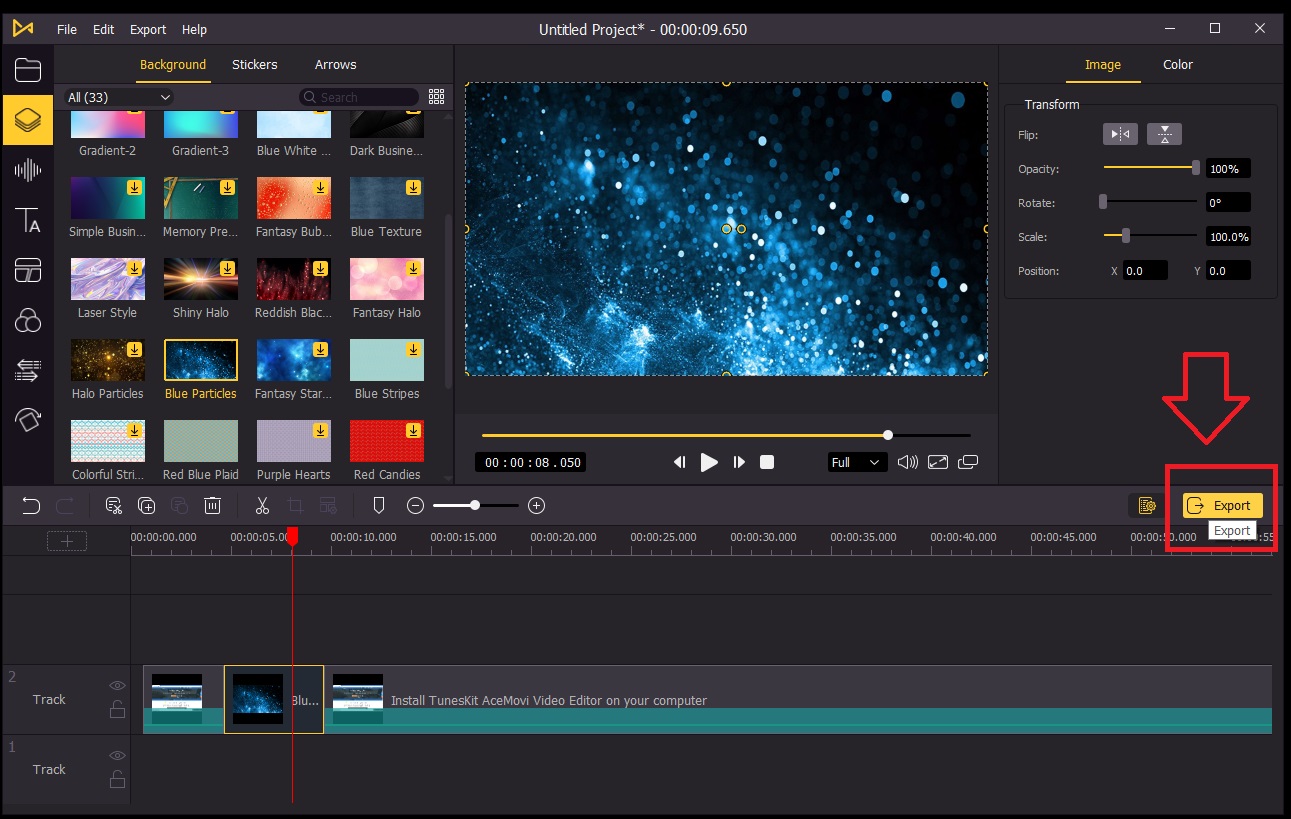This screenshot has height=819, width=1291.
Task: Mute the preview audio with the speaker icon
Action: point(908,461)
